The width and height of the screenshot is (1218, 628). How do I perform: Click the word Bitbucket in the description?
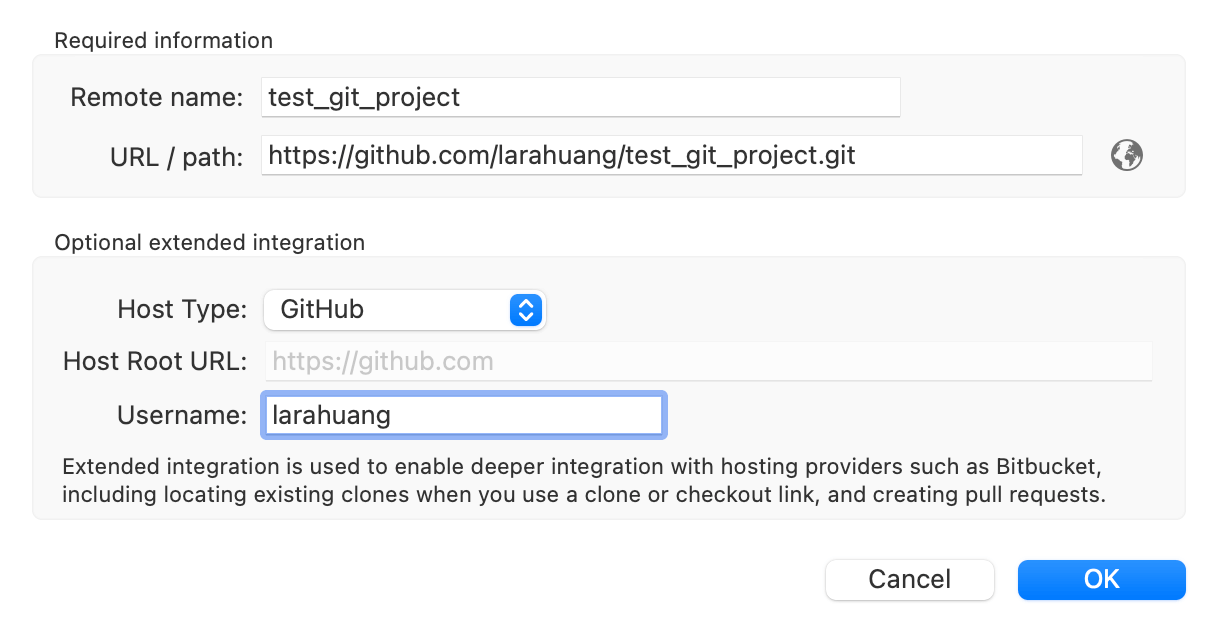coord(1054,468)
